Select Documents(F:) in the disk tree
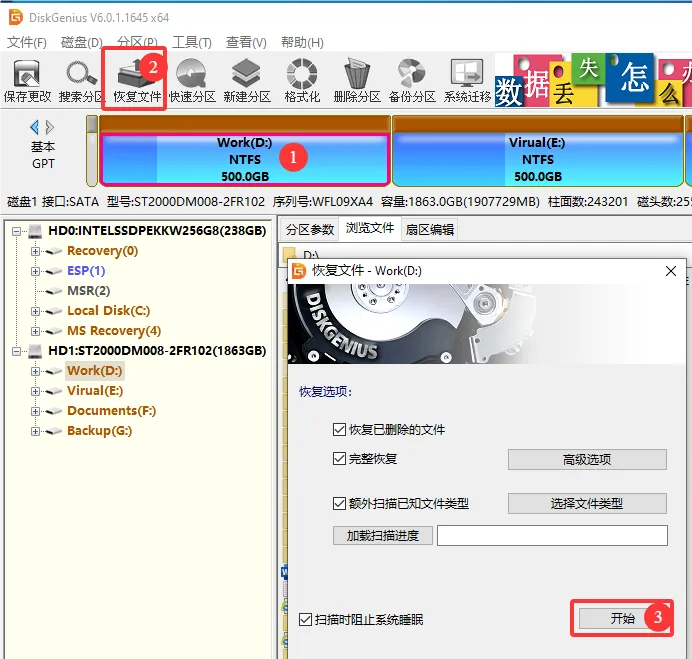 [x=111, y=411]
